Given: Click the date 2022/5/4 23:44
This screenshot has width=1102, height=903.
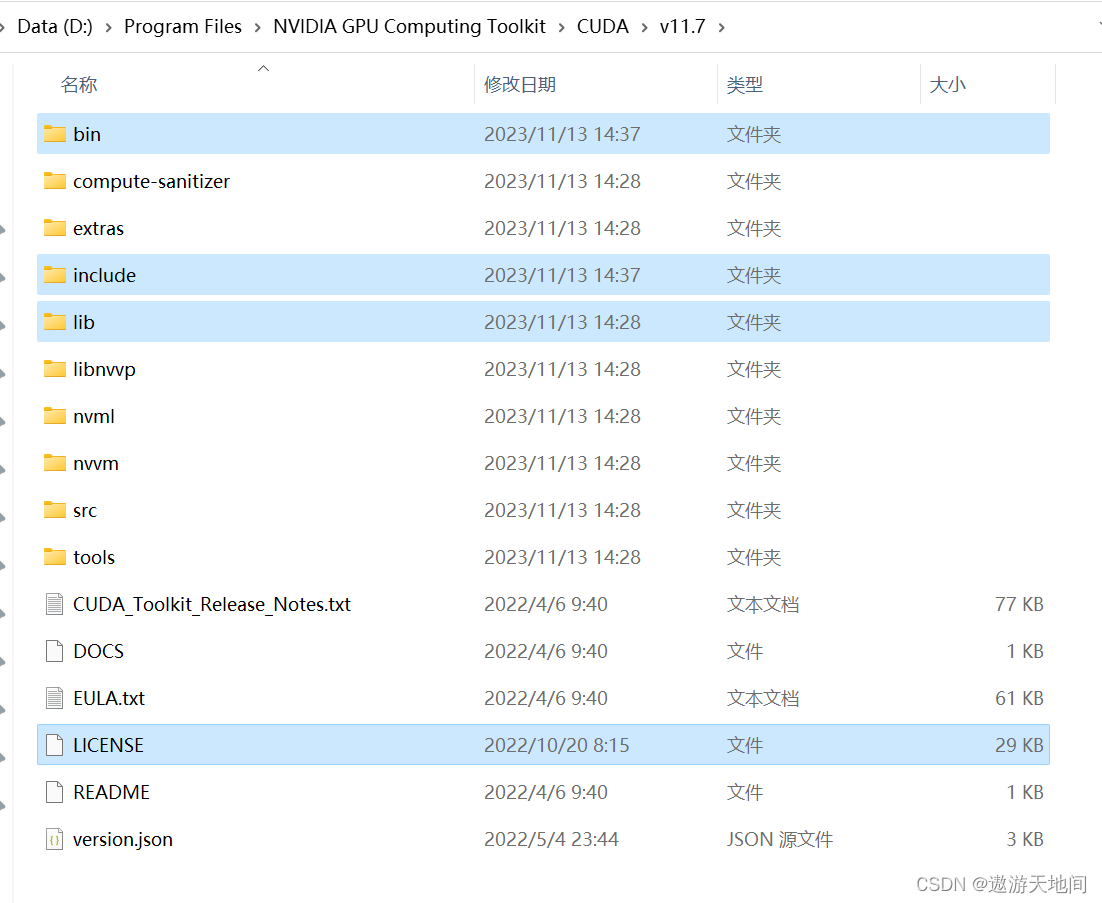Looking at the screenshot, I should tap(551, 839).
